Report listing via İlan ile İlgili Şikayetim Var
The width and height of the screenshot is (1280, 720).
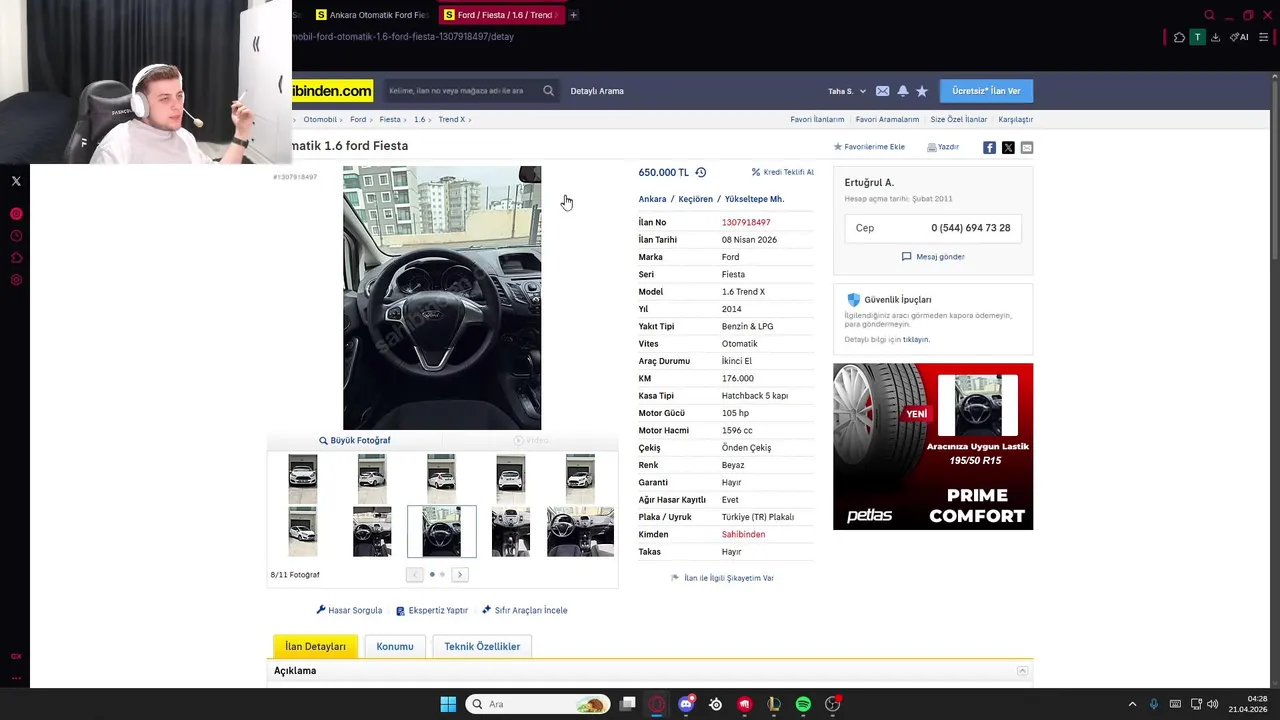coord(722,578)
